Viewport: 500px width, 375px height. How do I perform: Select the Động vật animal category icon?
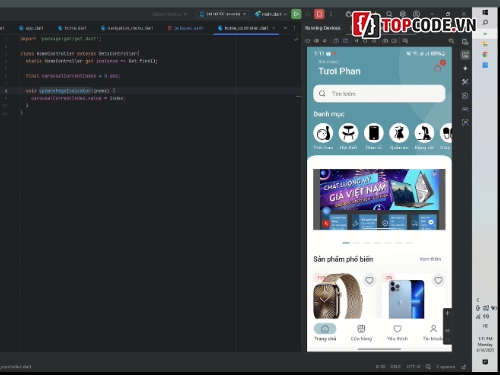(424, 133)
